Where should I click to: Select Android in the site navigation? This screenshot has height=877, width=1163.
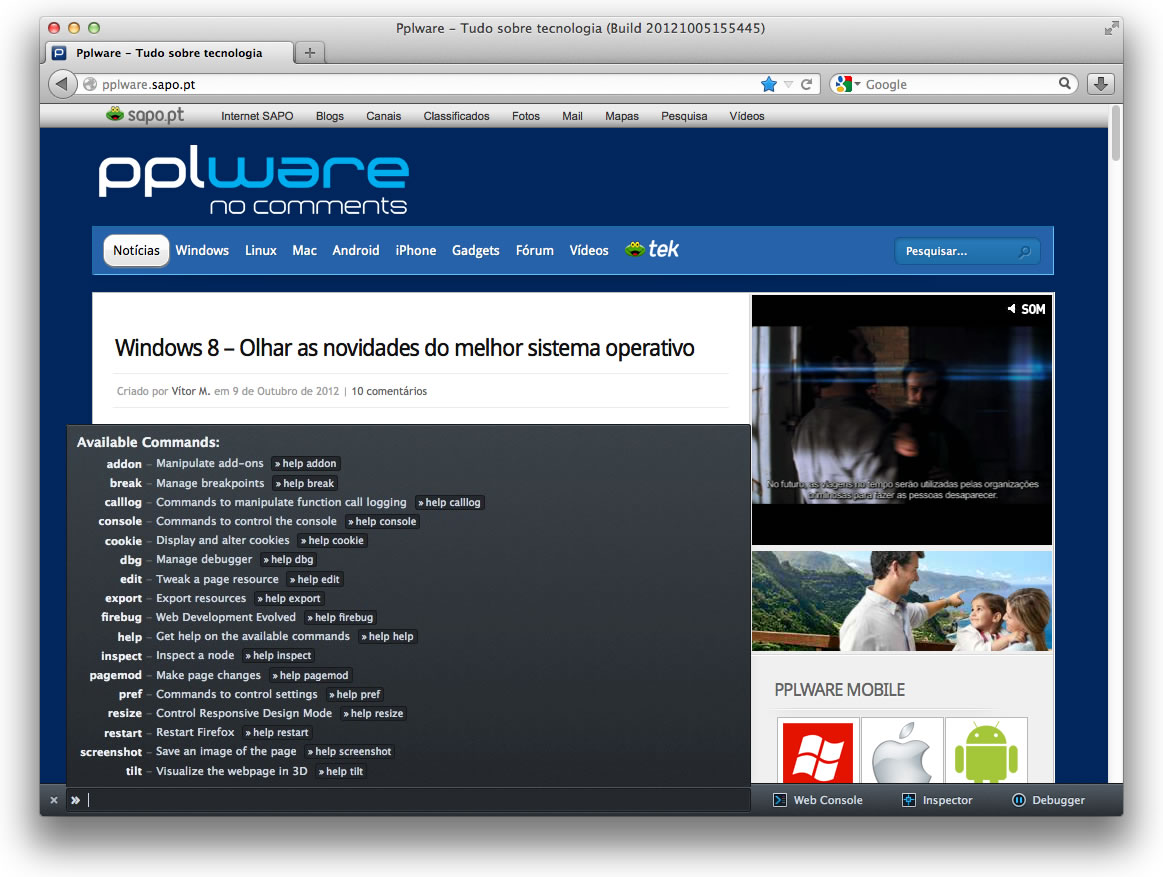coord(355,251)
